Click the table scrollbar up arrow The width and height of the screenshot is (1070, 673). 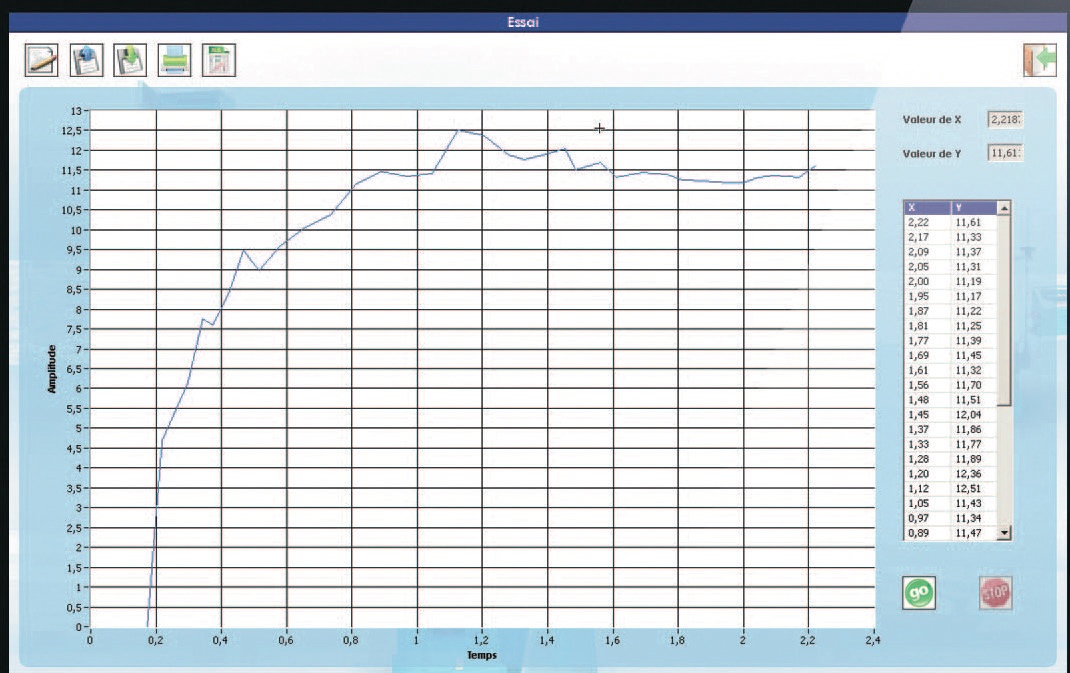pyautogui.click(x=1004, y=207)
